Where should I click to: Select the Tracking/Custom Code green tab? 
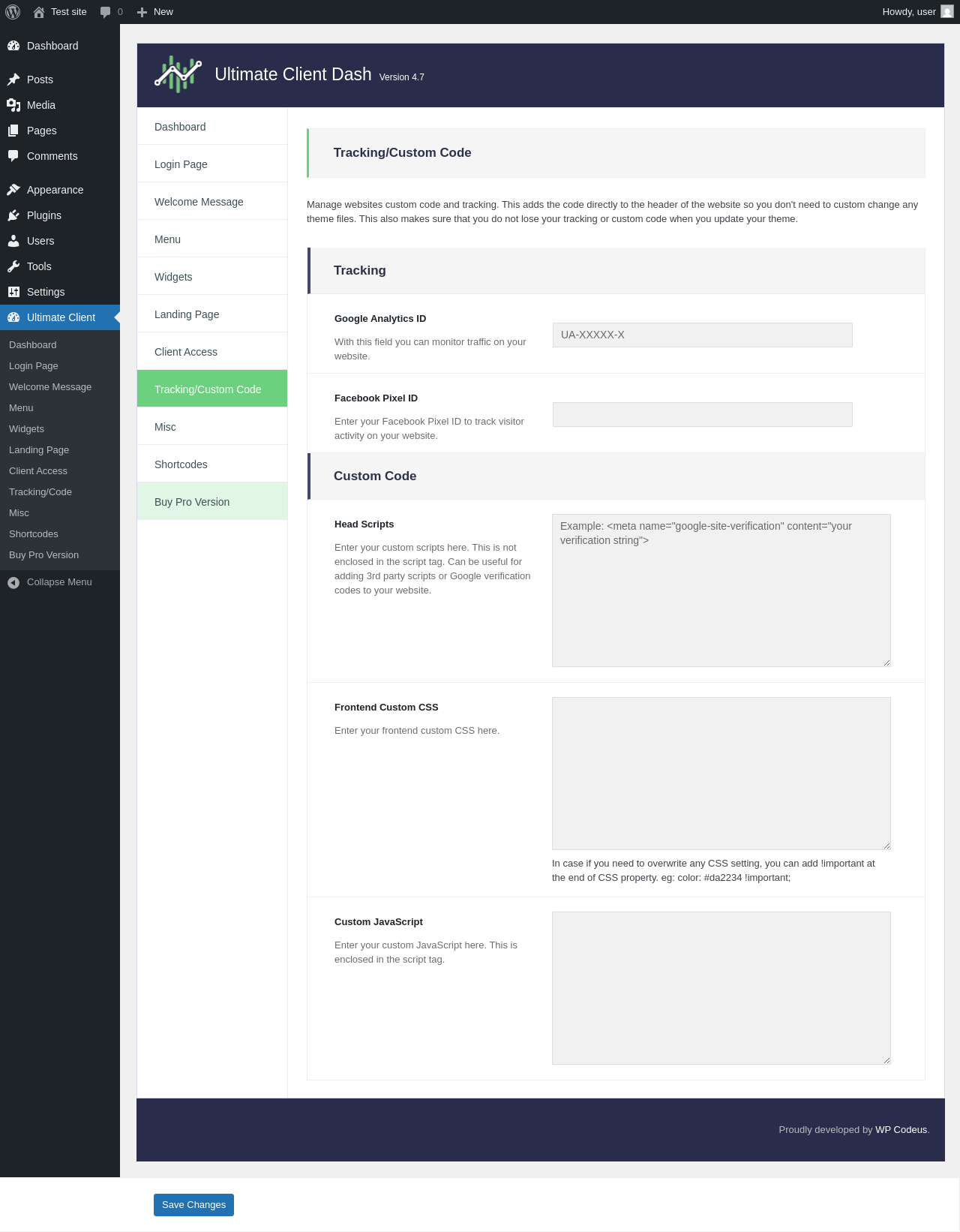click(x=212, y=389)
